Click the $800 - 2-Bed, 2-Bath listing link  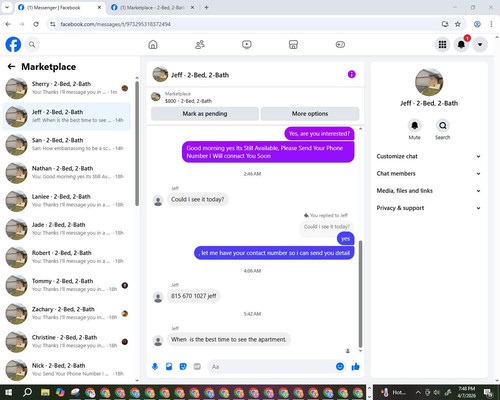coord(188,101)
